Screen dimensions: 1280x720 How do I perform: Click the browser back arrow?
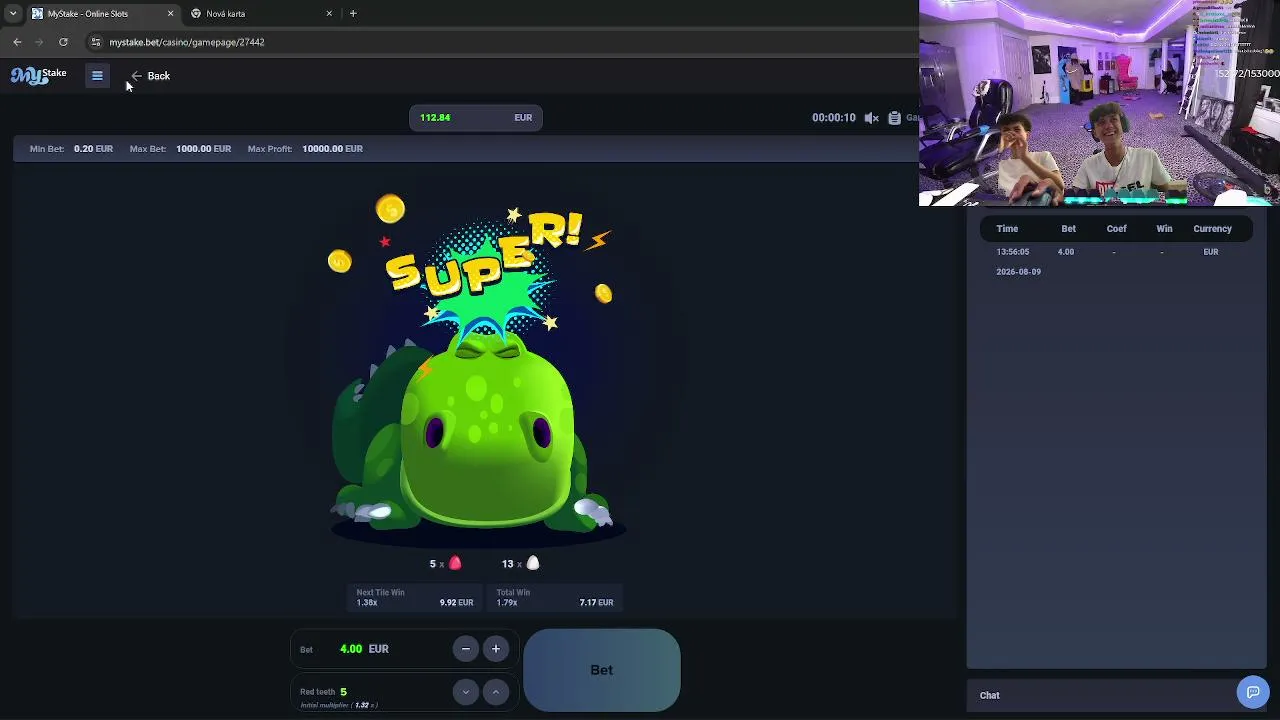[17, 42]
